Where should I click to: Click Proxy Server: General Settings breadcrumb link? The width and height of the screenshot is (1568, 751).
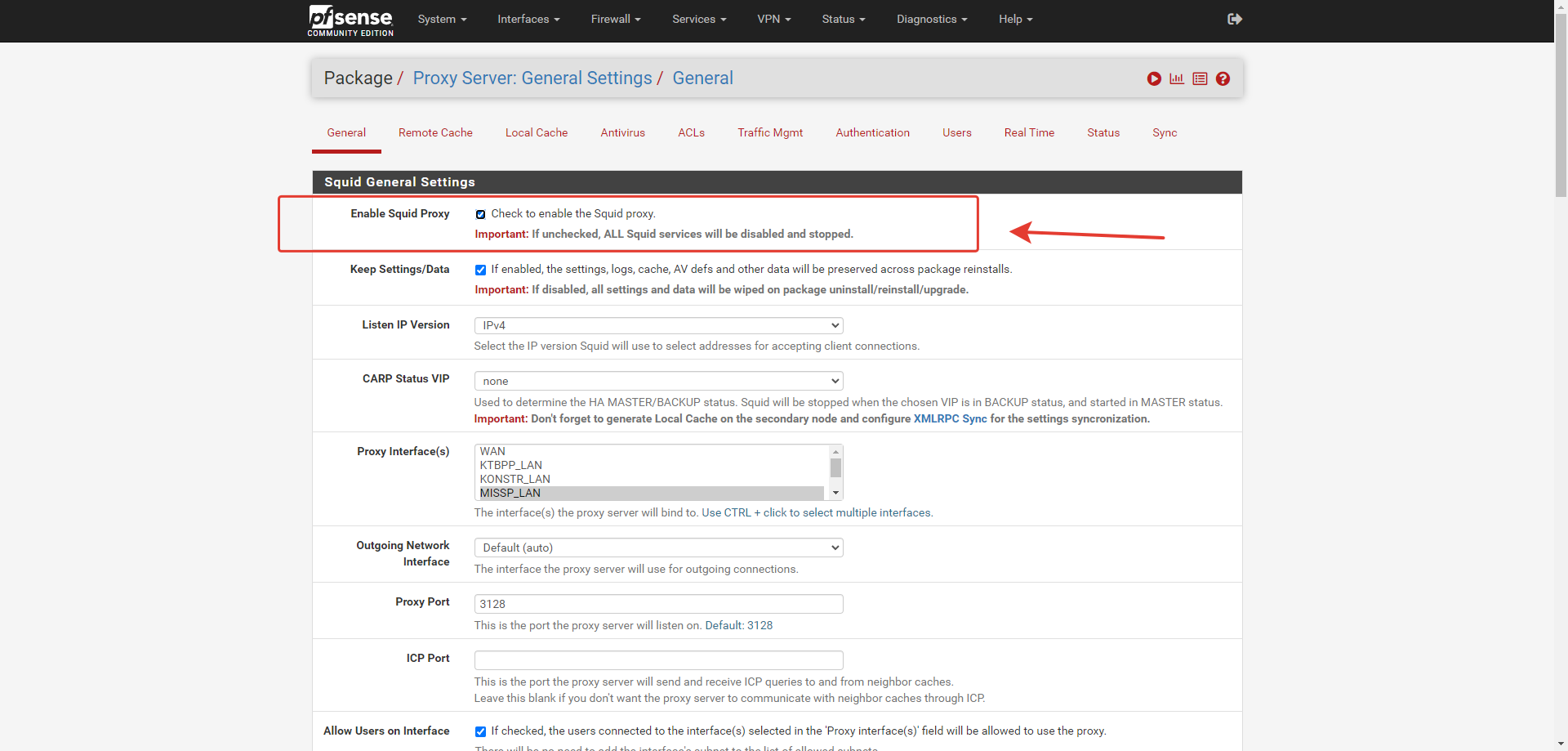532,78
